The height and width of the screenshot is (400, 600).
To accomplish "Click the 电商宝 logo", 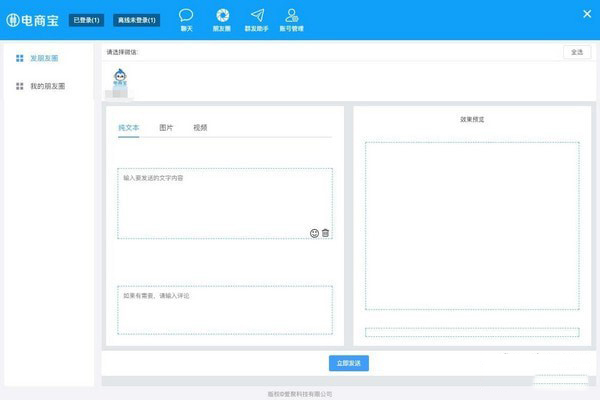I will pyautogui.click(x=33, y=20).
